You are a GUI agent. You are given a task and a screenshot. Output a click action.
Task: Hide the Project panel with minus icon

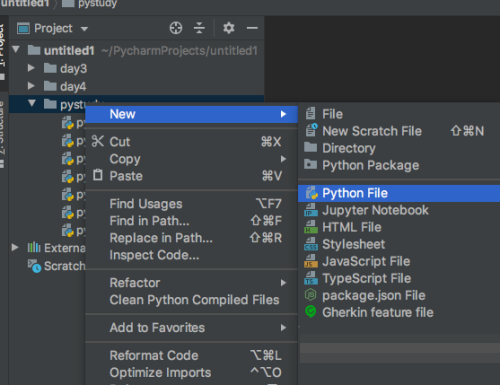coord(252,28)
